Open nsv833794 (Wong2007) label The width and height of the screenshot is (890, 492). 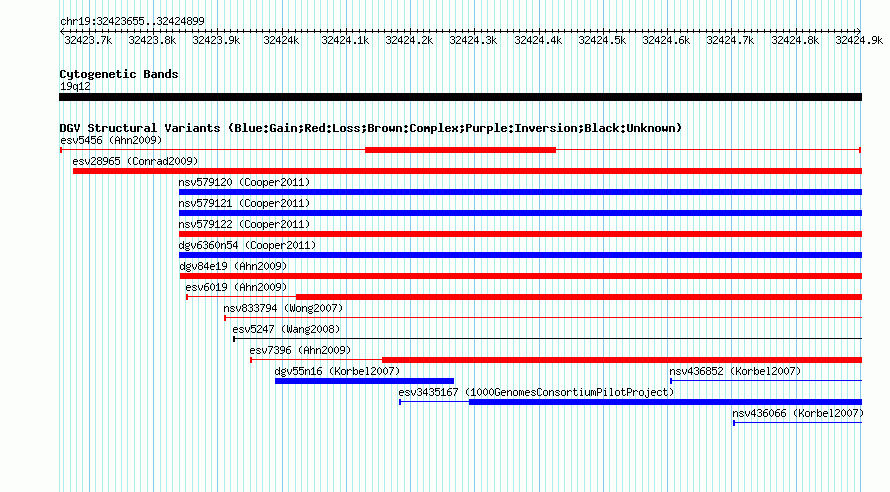[x=283, y=308]
